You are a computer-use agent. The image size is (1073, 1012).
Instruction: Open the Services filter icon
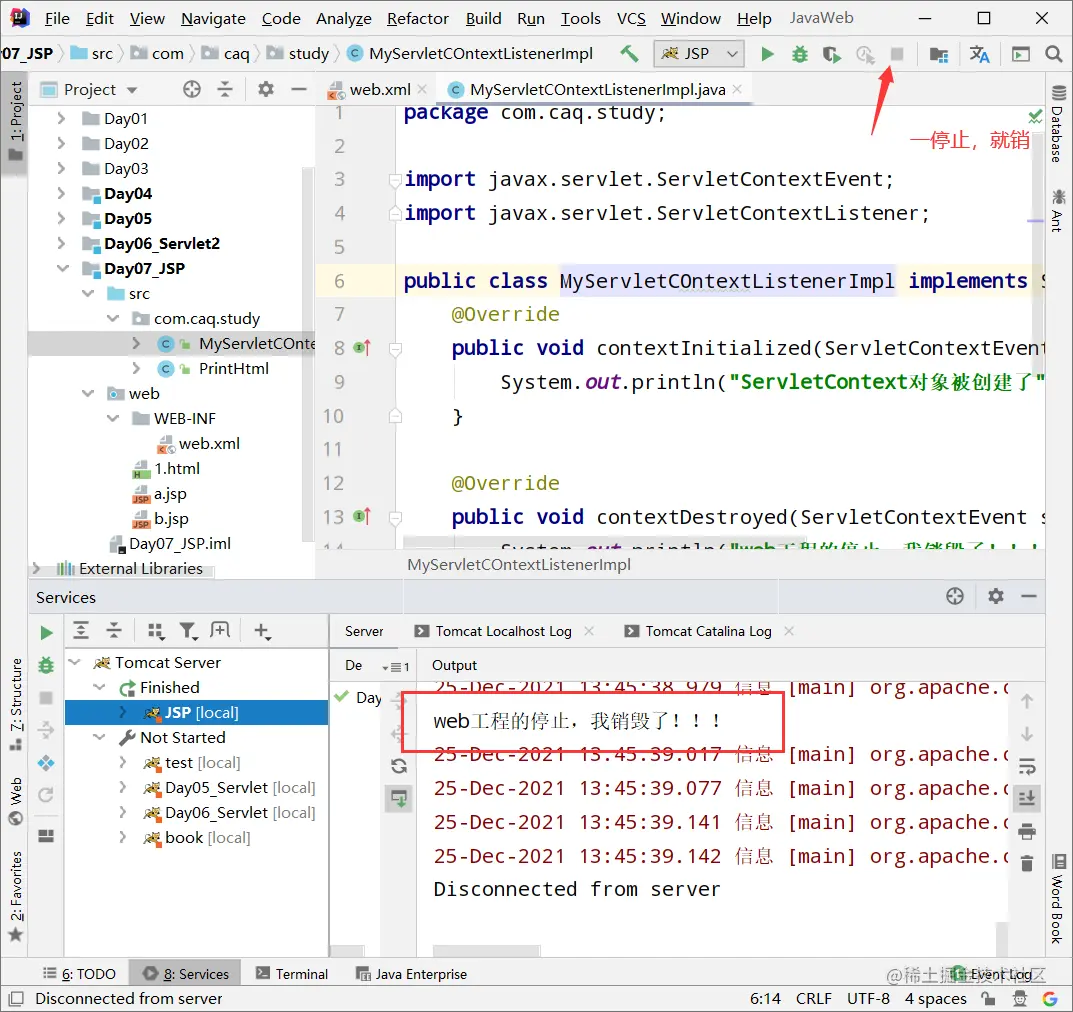coord(188,631)
